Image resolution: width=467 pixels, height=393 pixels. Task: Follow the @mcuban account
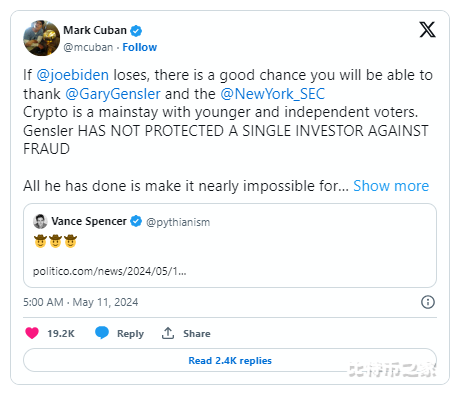140,47
